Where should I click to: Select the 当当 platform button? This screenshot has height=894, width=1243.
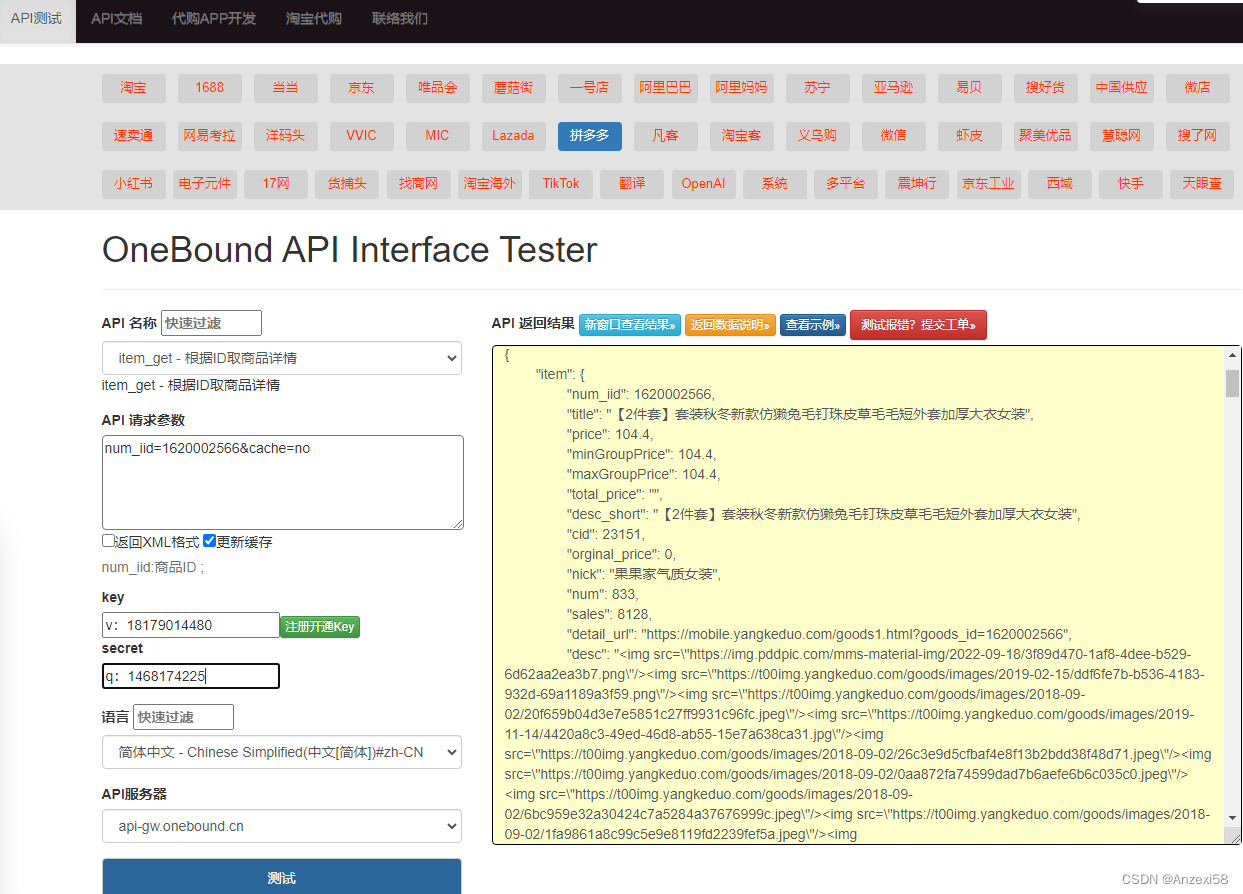[x=286, y=88]
